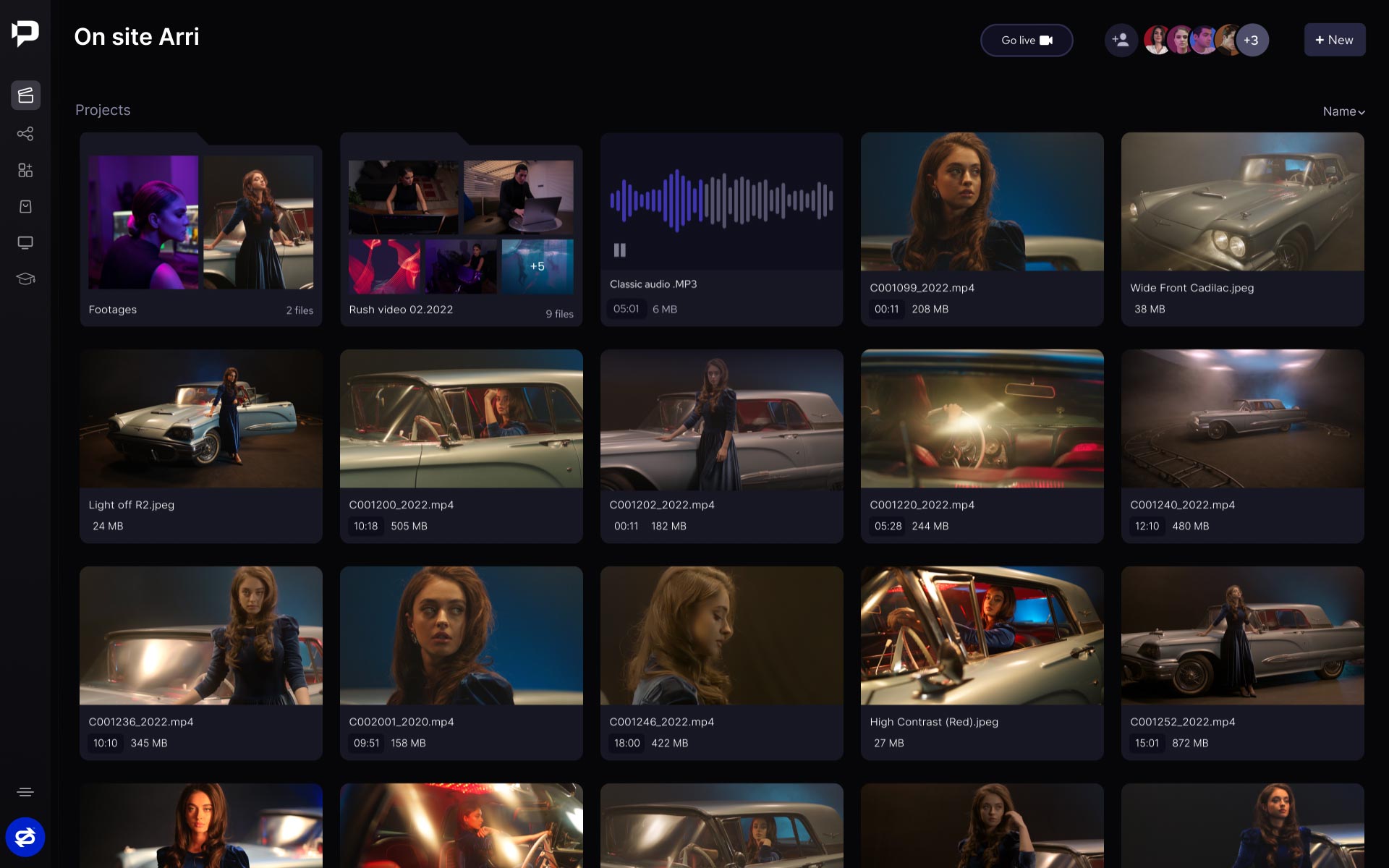Open the Name sort dropdown
This screenshot has height=868, width=1389.
click(x=1343, y=111)
